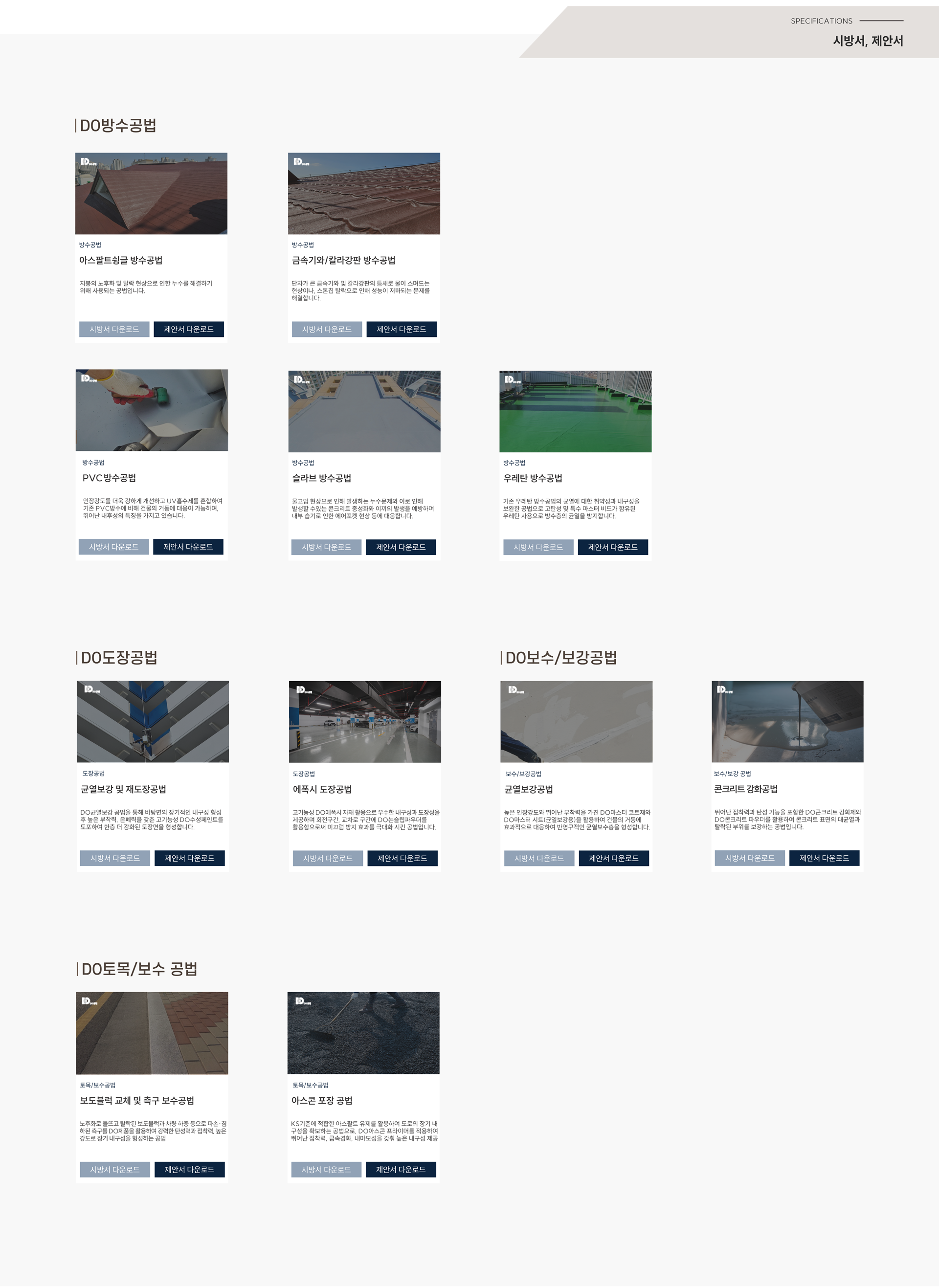Click 시방서 다운로드 under 우레탄 방수공법

click(x=538, y=547)
